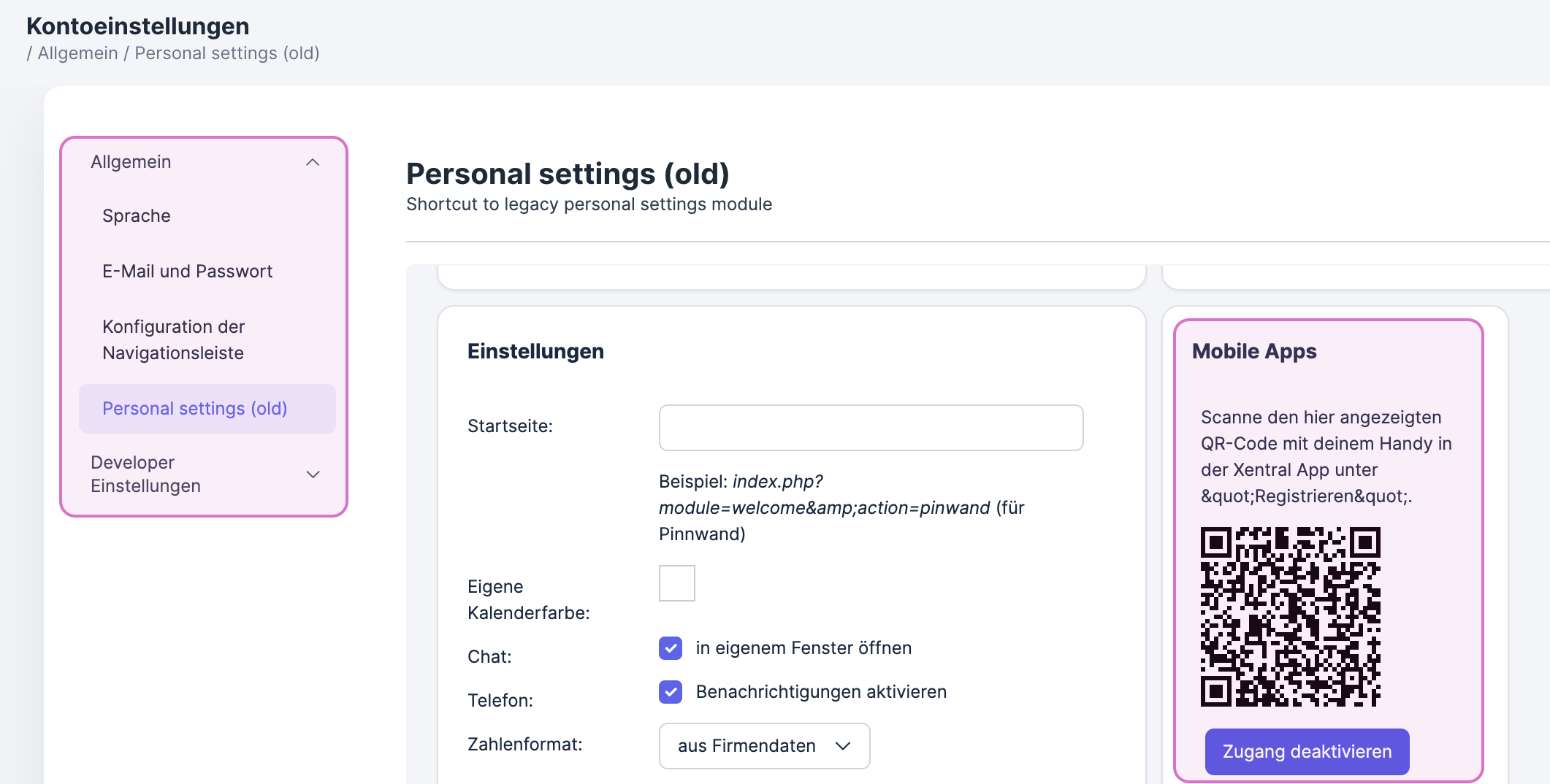
Task: Click the Personal settings (old) breadcrumb
Action: (x=226, y=53)
